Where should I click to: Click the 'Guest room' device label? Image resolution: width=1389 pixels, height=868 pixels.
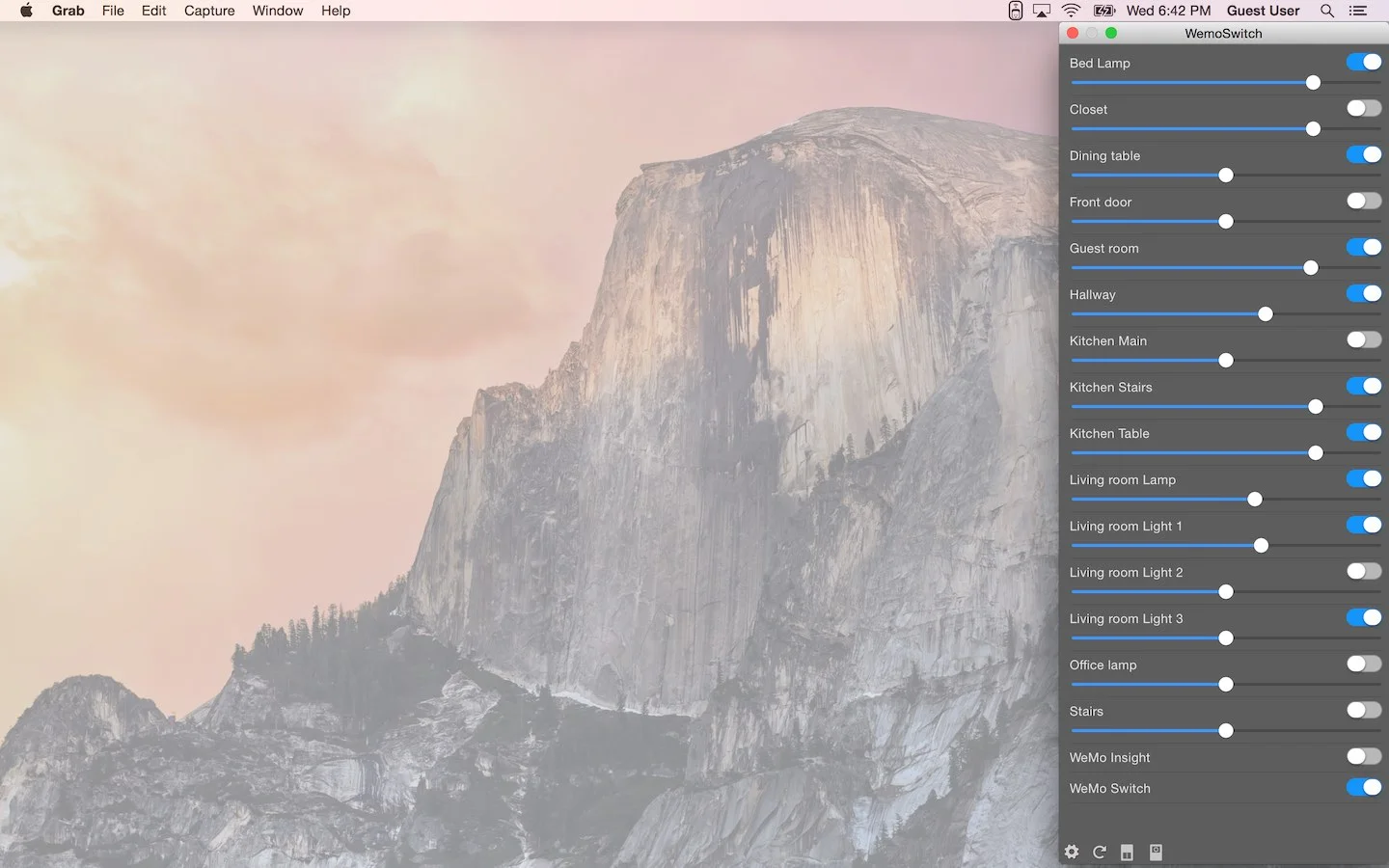tap(1103, 248)
